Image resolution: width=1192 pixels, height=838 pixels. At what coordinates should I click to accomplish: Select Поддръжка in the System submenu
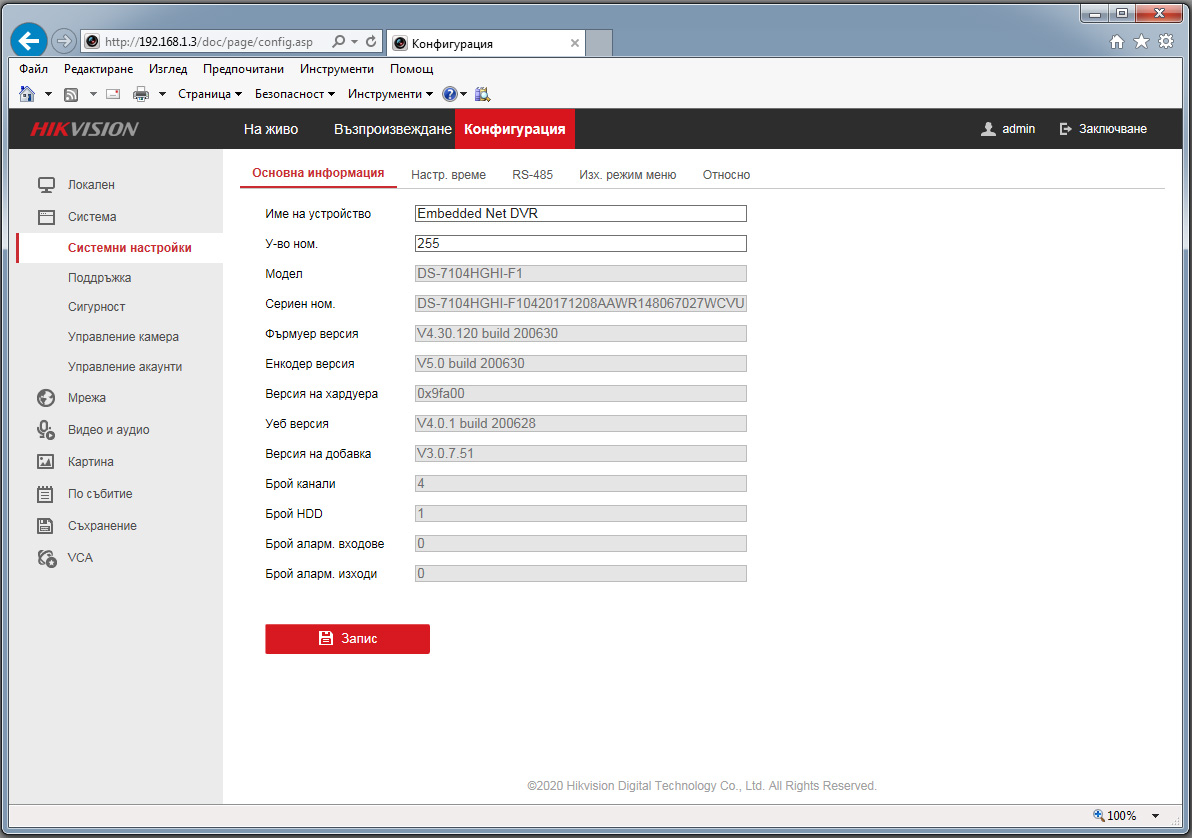coord(99,278)
